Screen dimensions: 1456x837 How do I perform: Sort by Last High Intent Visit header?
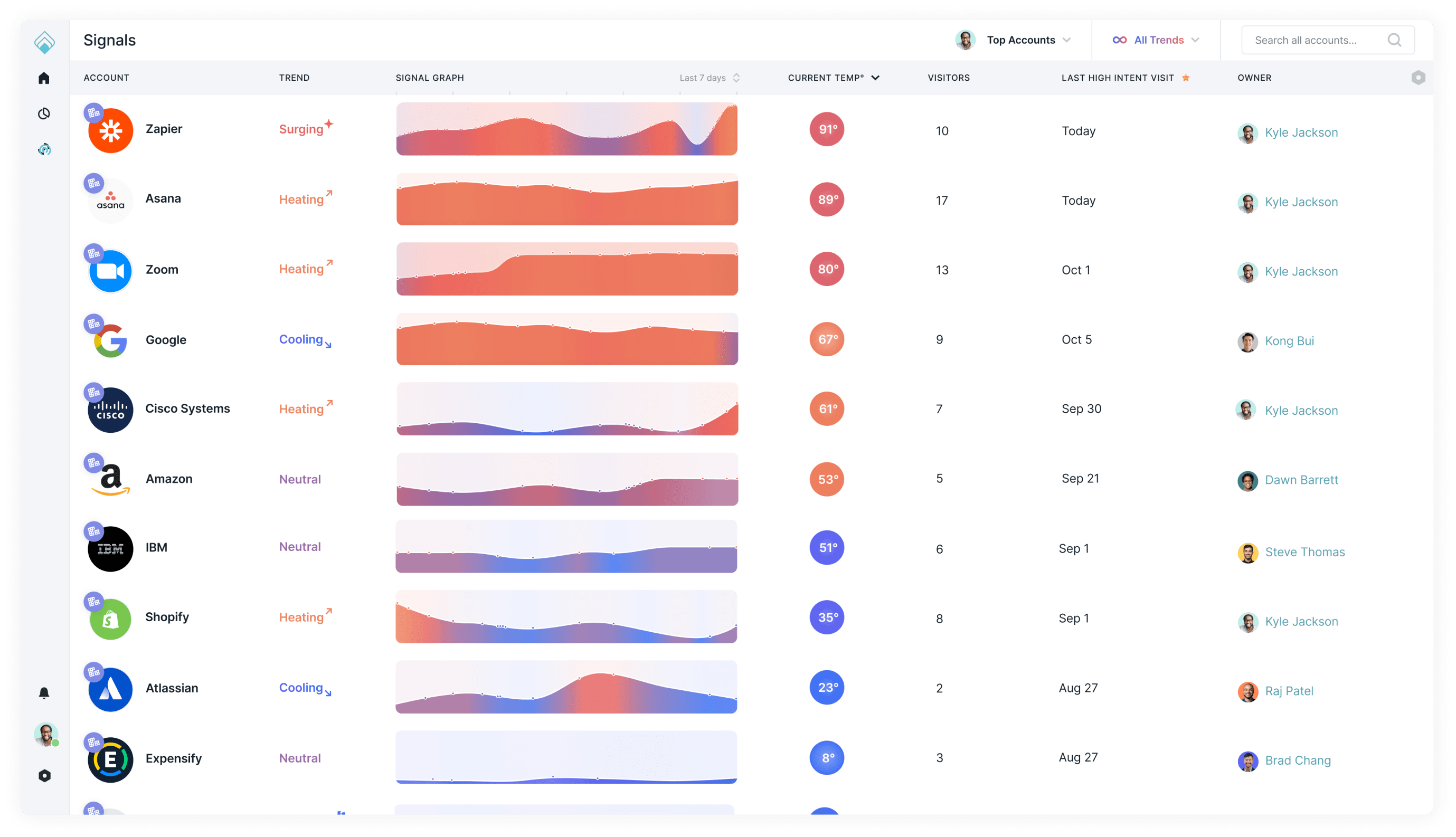pyautogui.click(x=1117, y=78)
